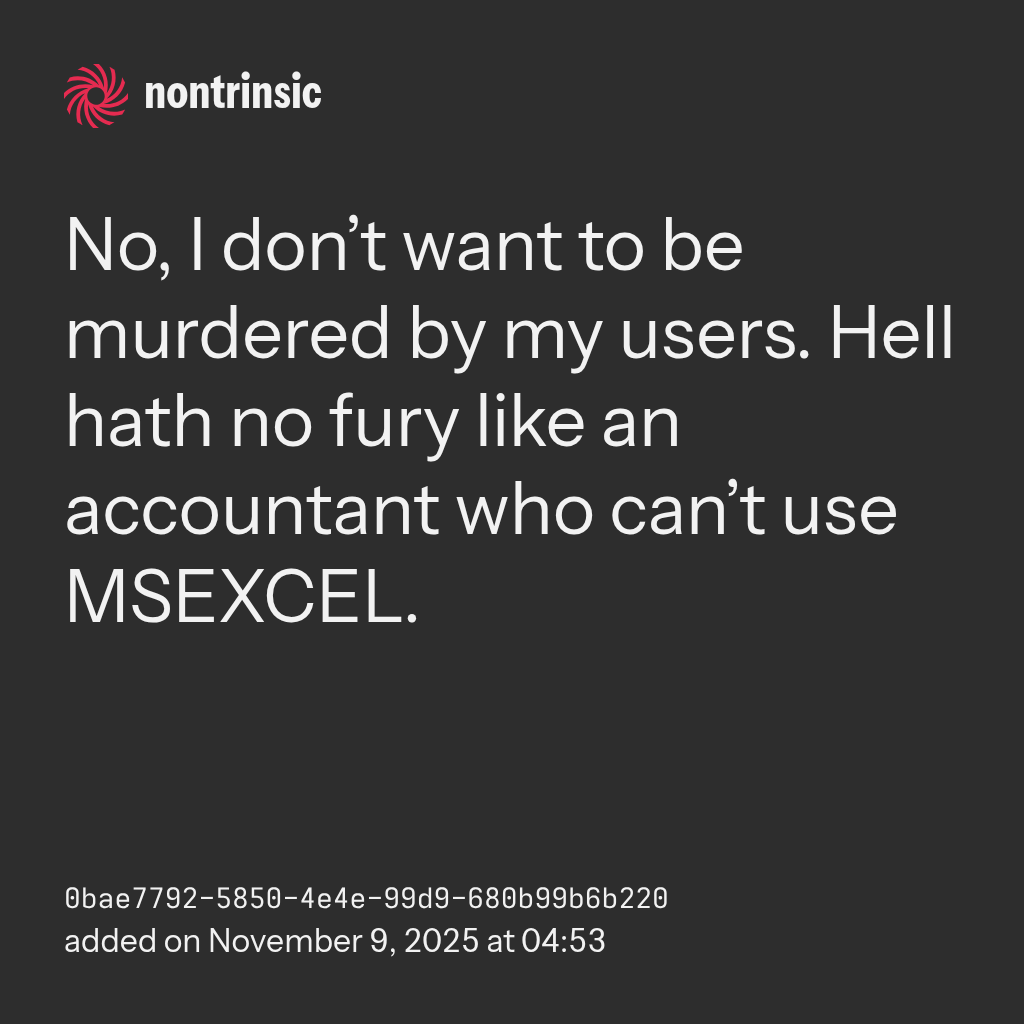The height and width of the screenshot is (1024, 1024).
Task: Click the word "Hell" in the quote
Action: coord(893,334)
